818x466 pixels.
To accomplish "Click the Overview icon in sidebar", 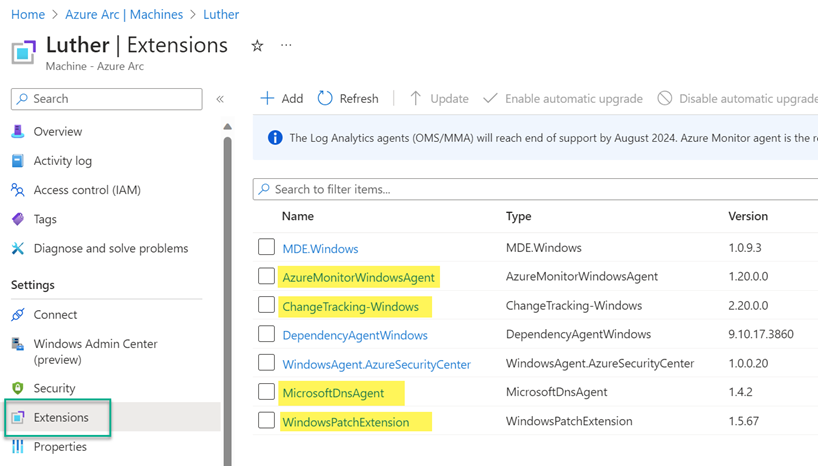I will click(17, 132).
